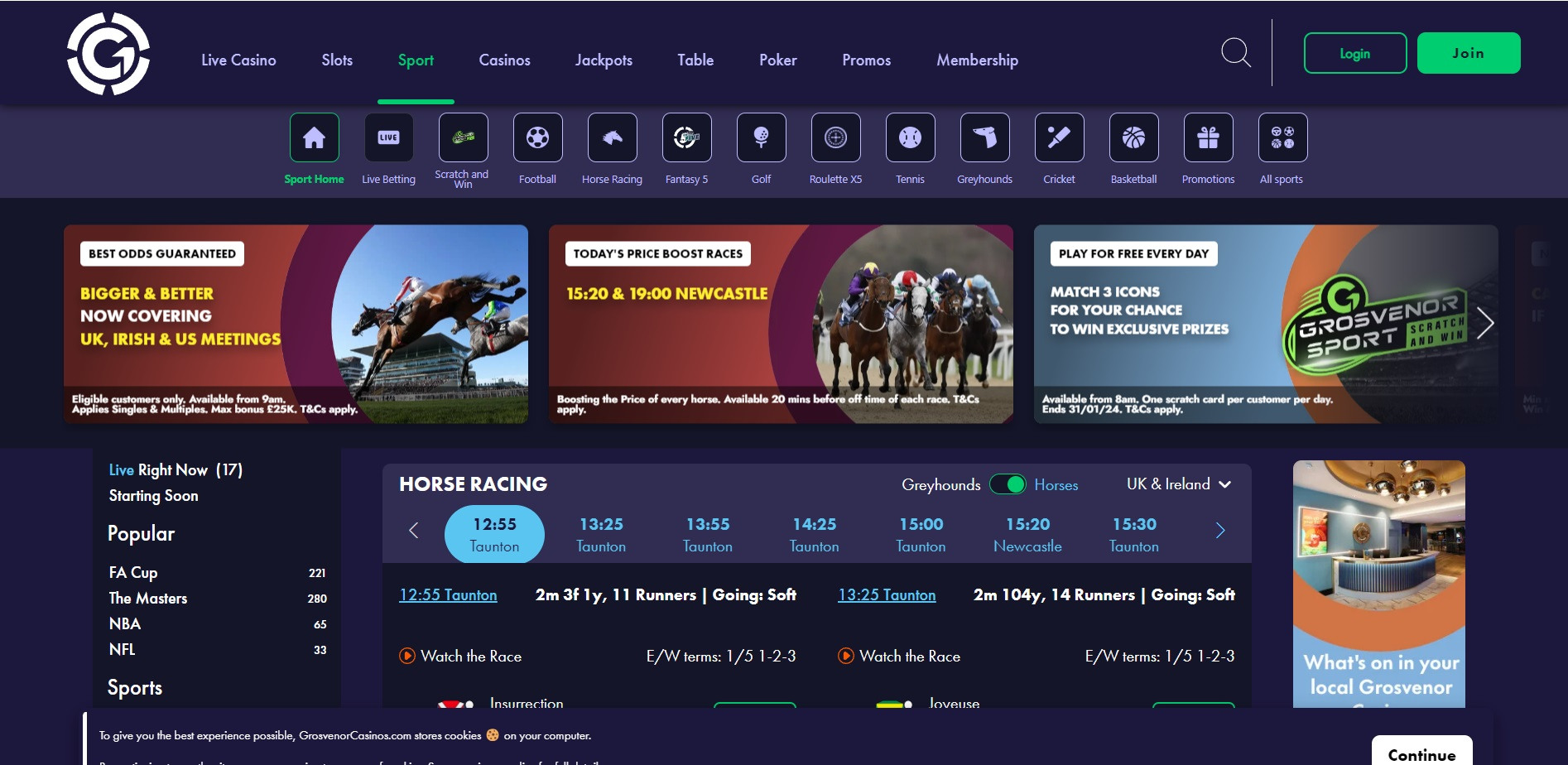Screen dimensions: 1568x765
Task: Click the Greyhounds sport icon
Action: [x=984, y=137]
